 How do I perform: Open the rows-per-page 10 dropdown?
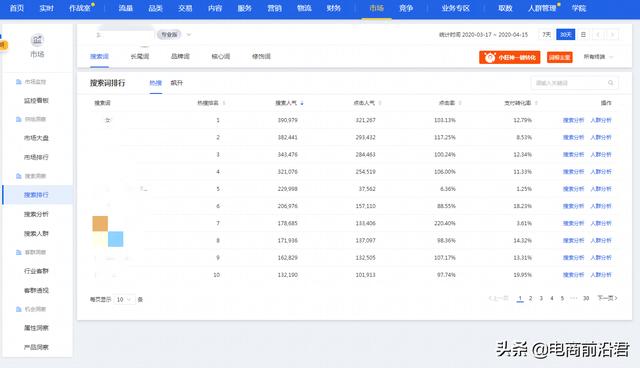(x=124, y=299)
